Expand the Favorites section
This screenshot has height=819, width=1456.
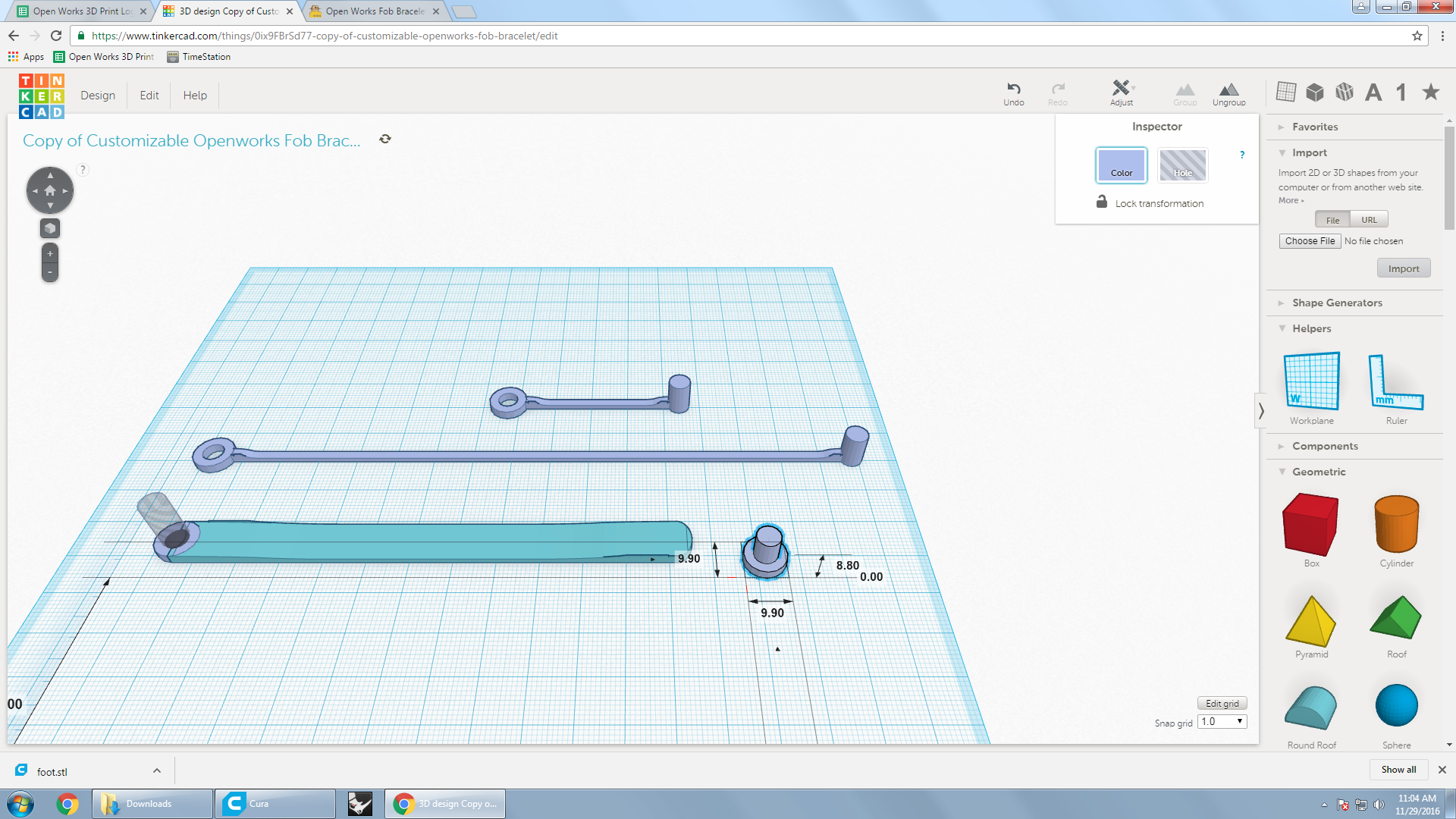1314,127
